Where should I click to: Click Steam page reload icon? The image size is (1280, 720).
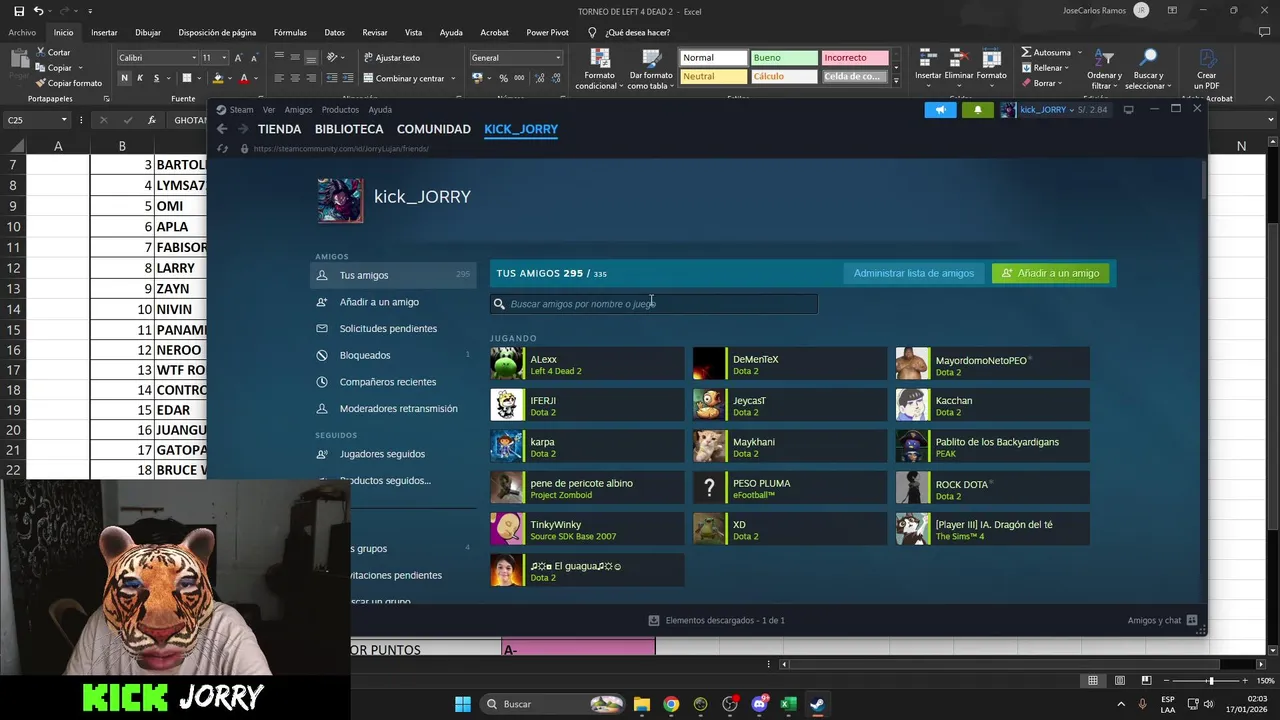point(223,149)
